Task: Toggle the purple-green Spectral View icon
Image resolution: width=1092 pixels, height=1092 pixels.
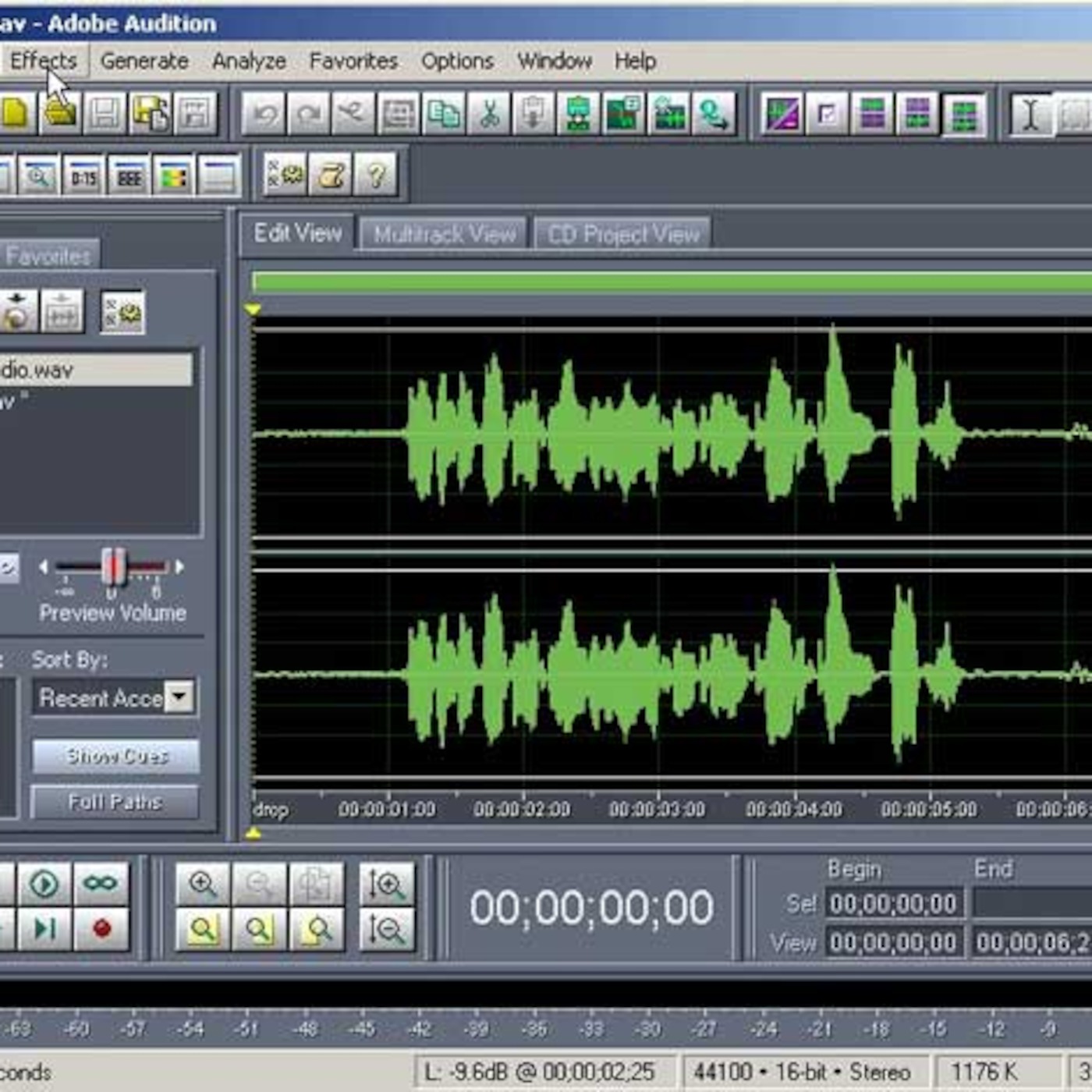Action: point(782,115)
